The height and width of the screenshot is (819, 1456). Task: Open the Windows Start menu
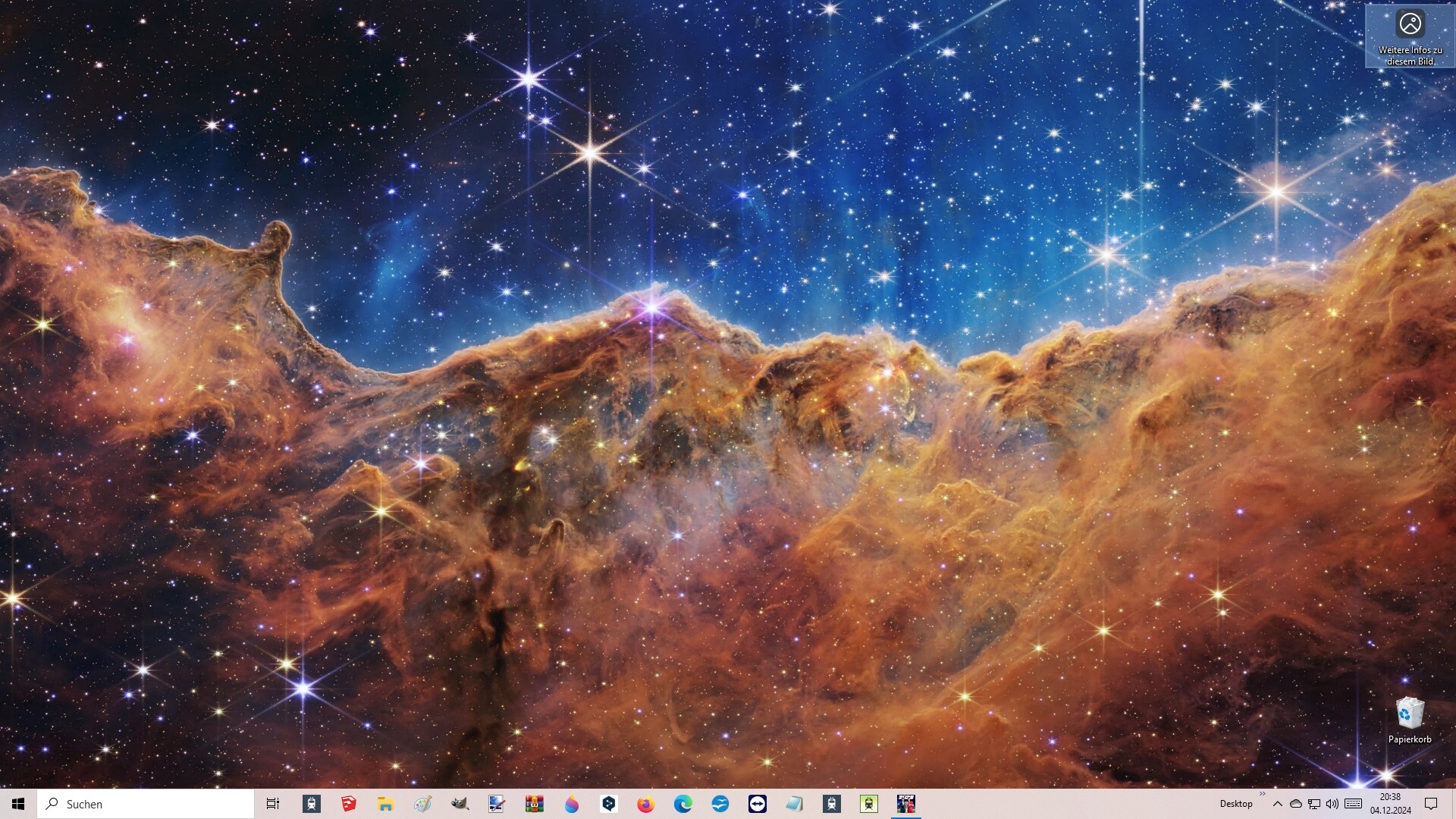[x=18, y=804]
